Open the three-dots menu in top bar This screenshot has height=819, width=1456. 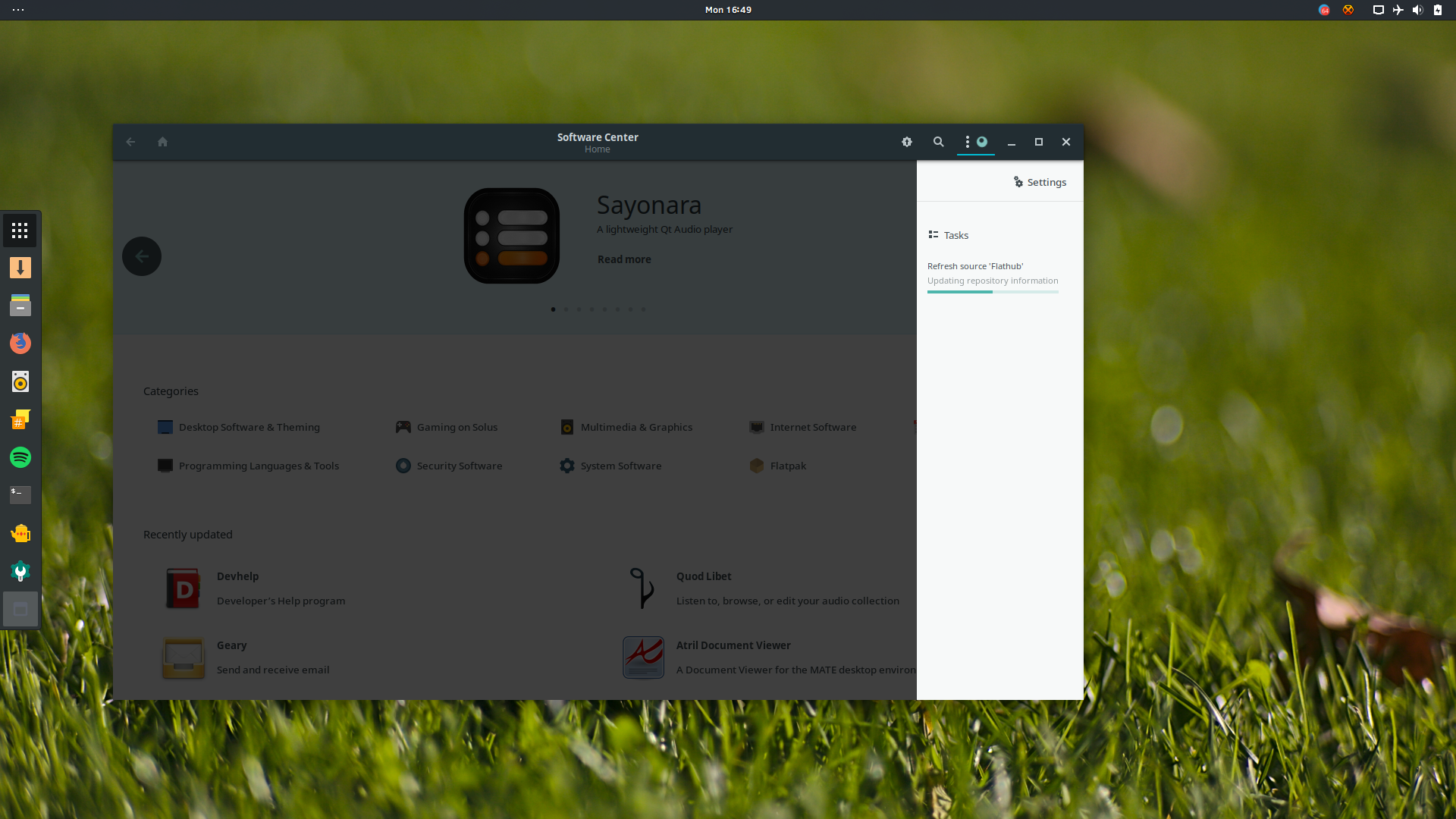(18, 10)
